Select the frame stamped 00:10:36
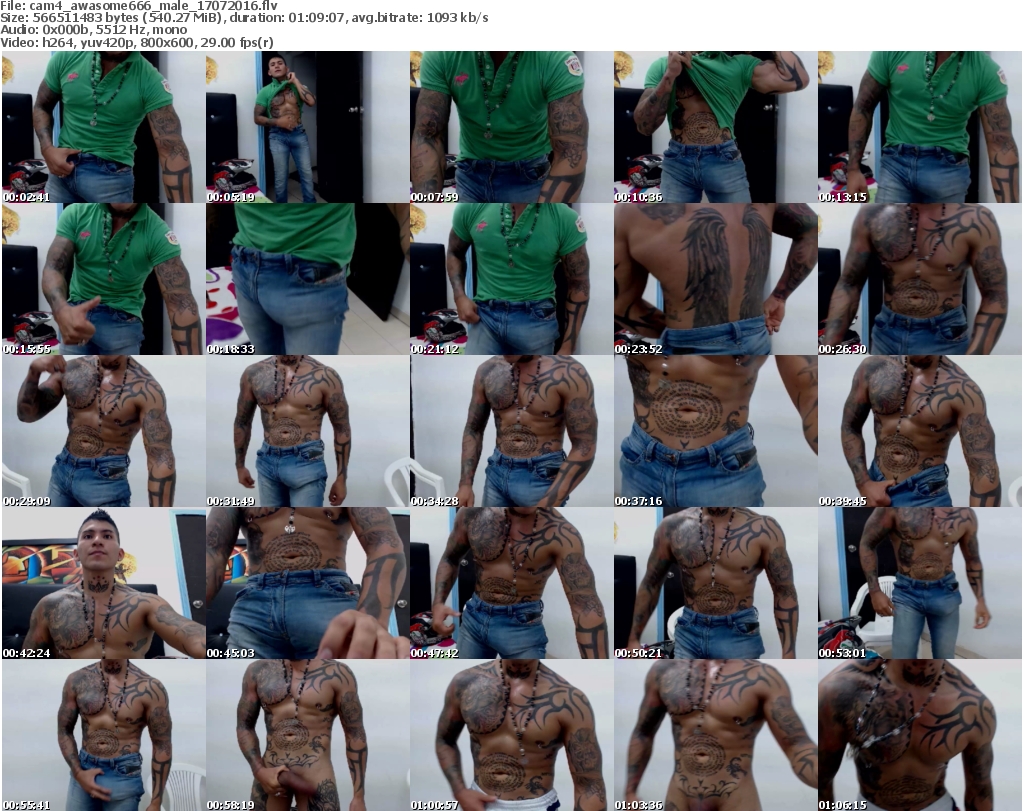The image size is (1024, 811). 715,127
